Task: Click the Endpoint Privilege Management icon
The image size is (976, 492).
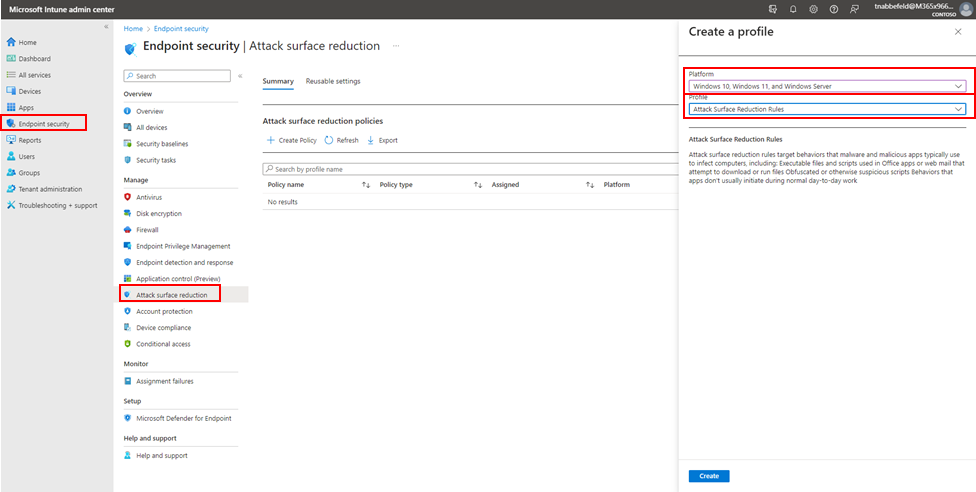Action: (x=128, y=246)
